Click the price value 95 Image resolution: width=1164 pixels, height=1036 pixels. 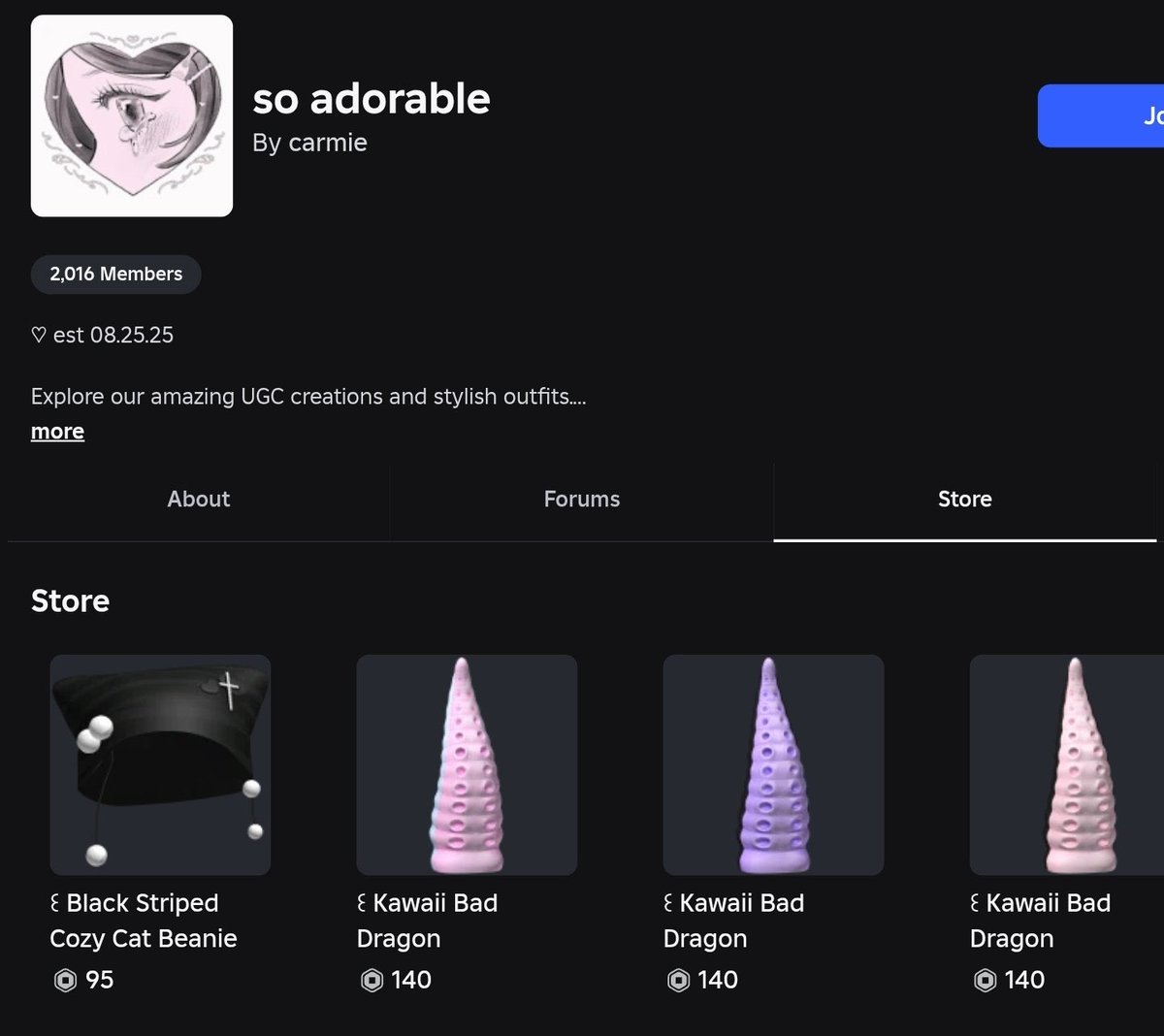point(100,981)
